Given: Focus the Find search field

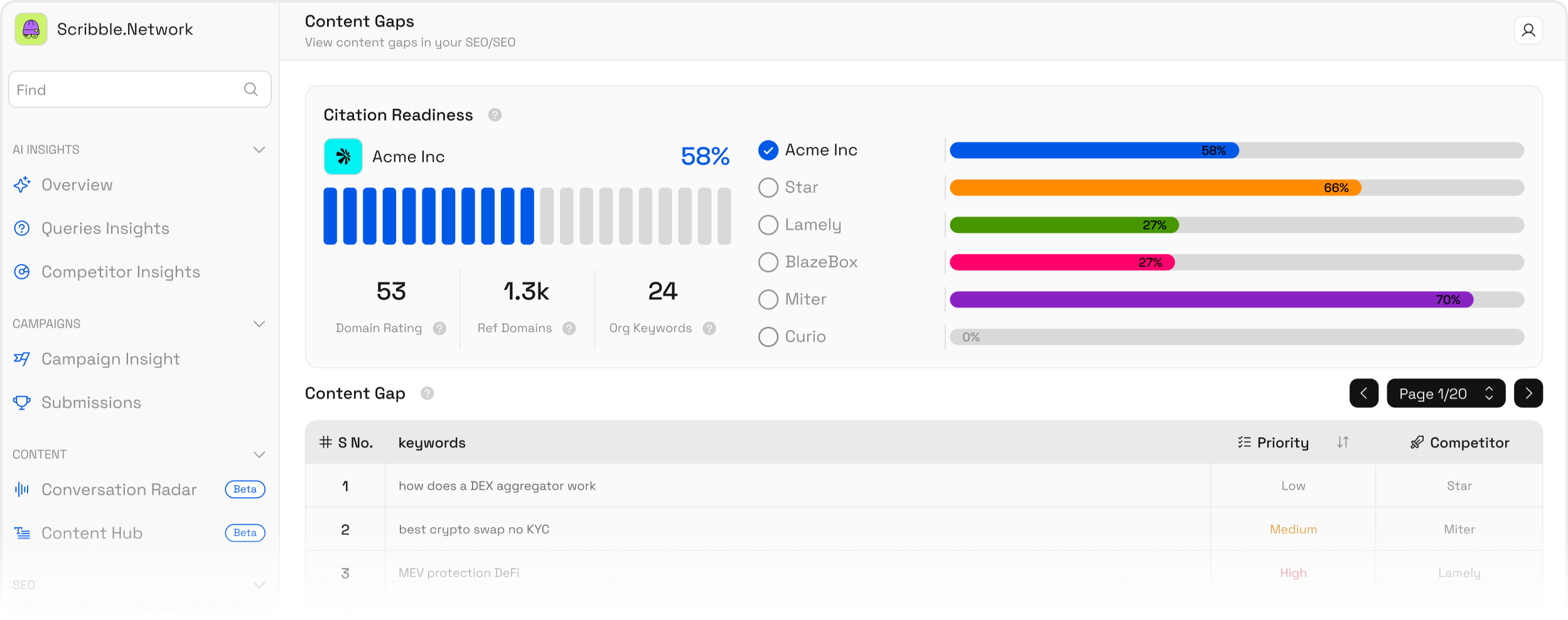Looking at the screenshot, I should click(x=139, y=89).
